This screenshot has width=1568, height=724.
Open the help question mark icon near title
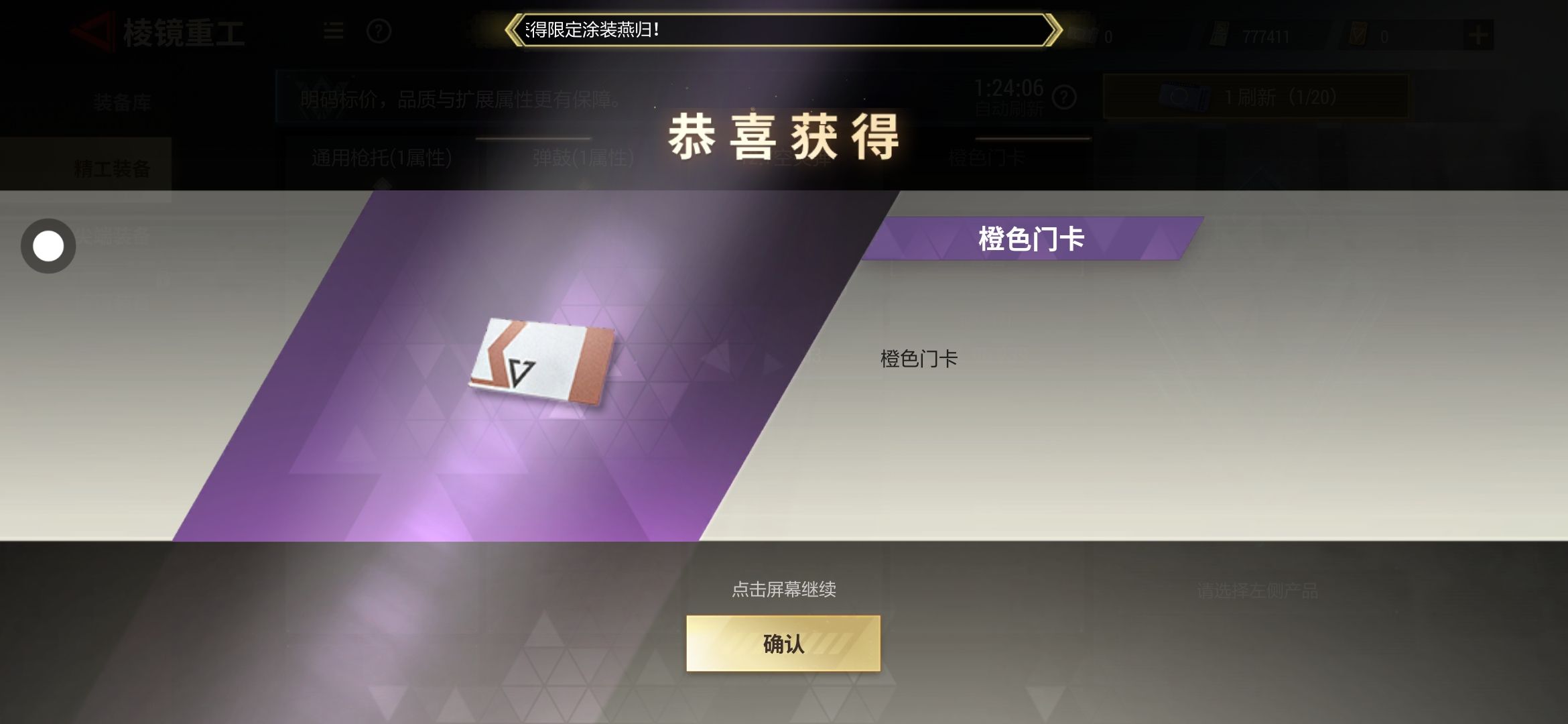379,32
